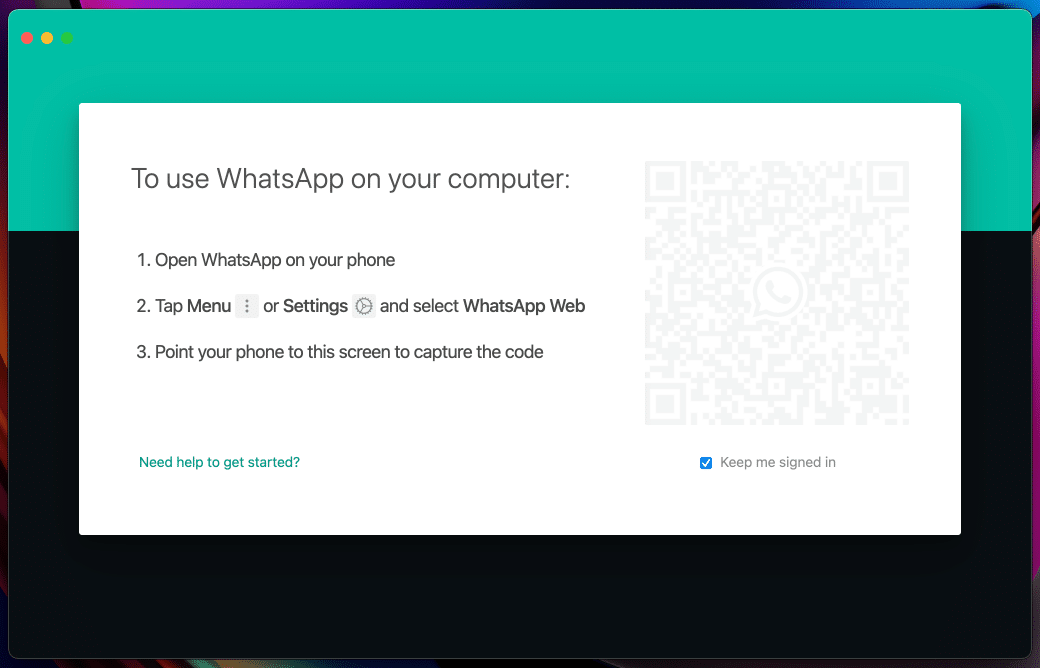Click the QR code's bottom-left finder square
The width and height of the screenshot is (1040, 668).
665,404
